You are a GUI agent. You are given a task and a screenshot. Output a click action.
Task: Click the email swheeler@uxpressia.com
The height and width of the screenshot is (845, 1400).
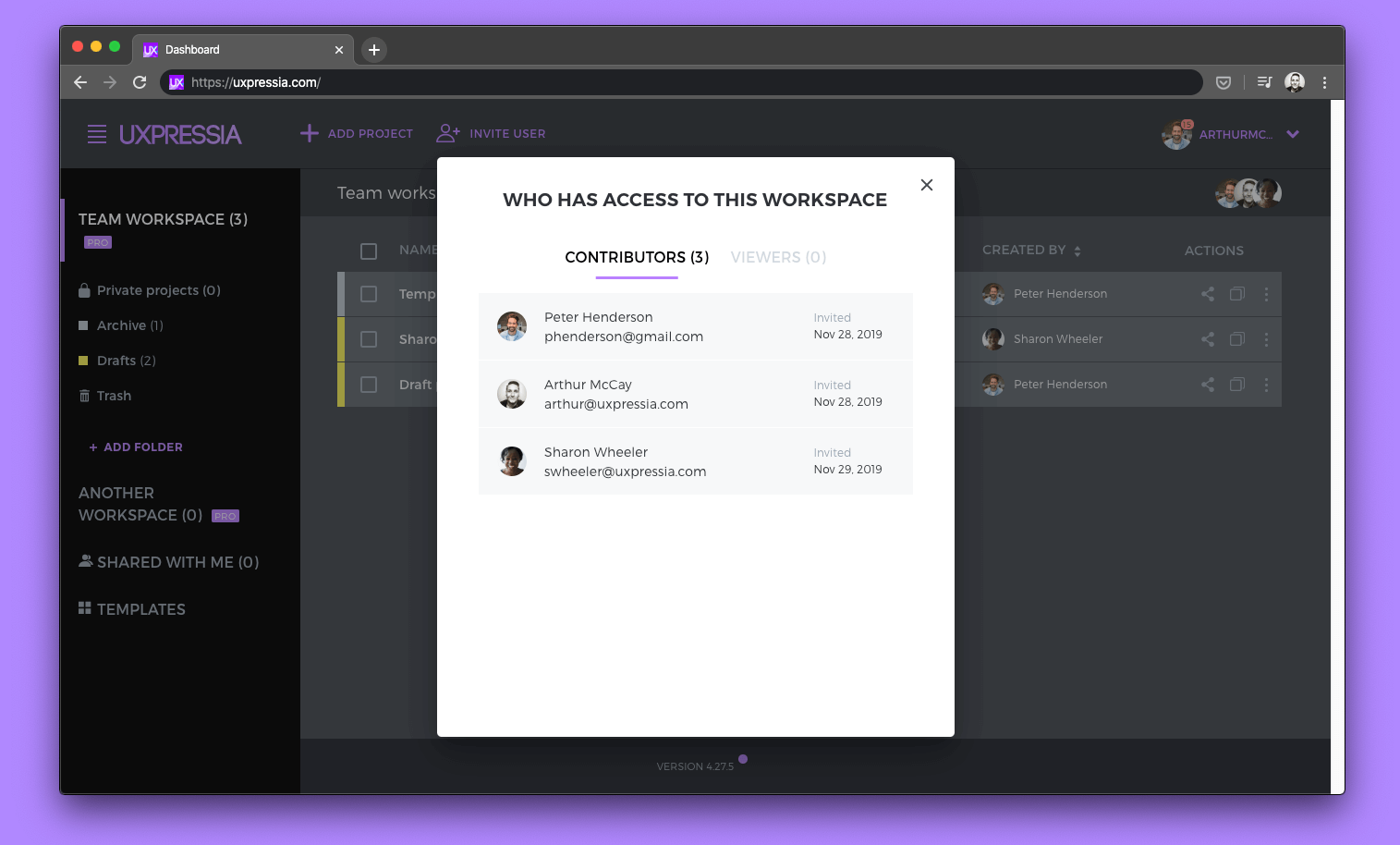coord(626,471)
